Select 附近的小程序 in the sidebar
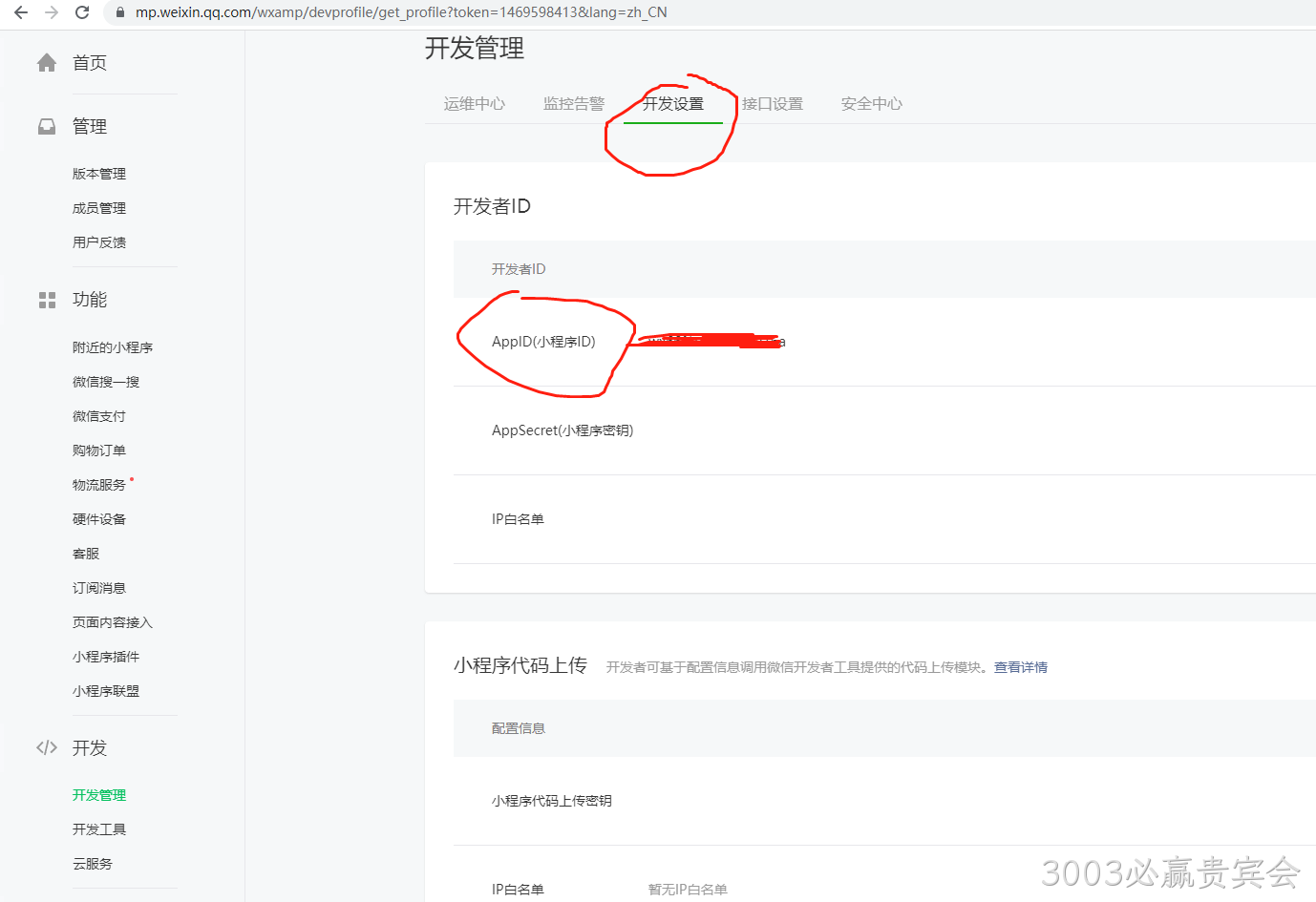 point(113,347)
